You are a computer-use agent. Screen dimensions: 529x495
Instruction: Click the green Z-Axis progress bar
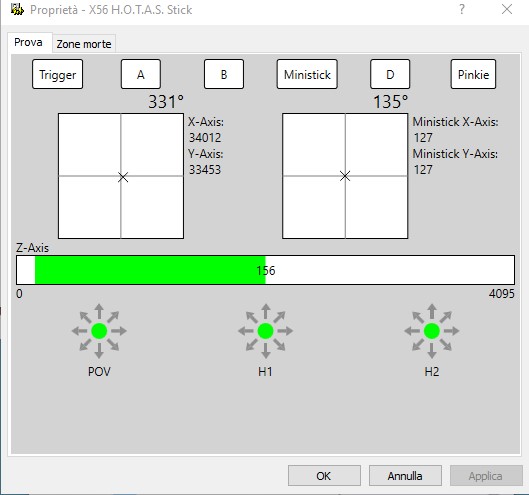(x=266, y=270)
